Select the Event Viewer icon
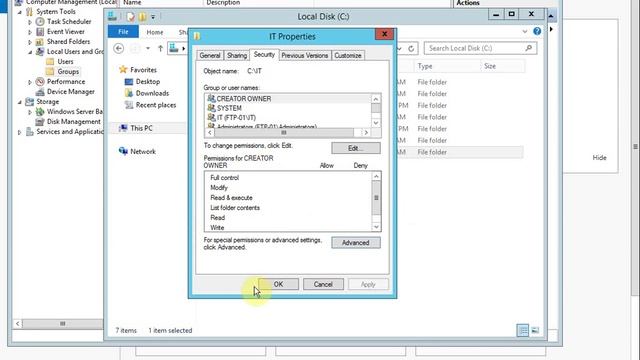This screenshot has width=640, height=360. tap(40, 31)
